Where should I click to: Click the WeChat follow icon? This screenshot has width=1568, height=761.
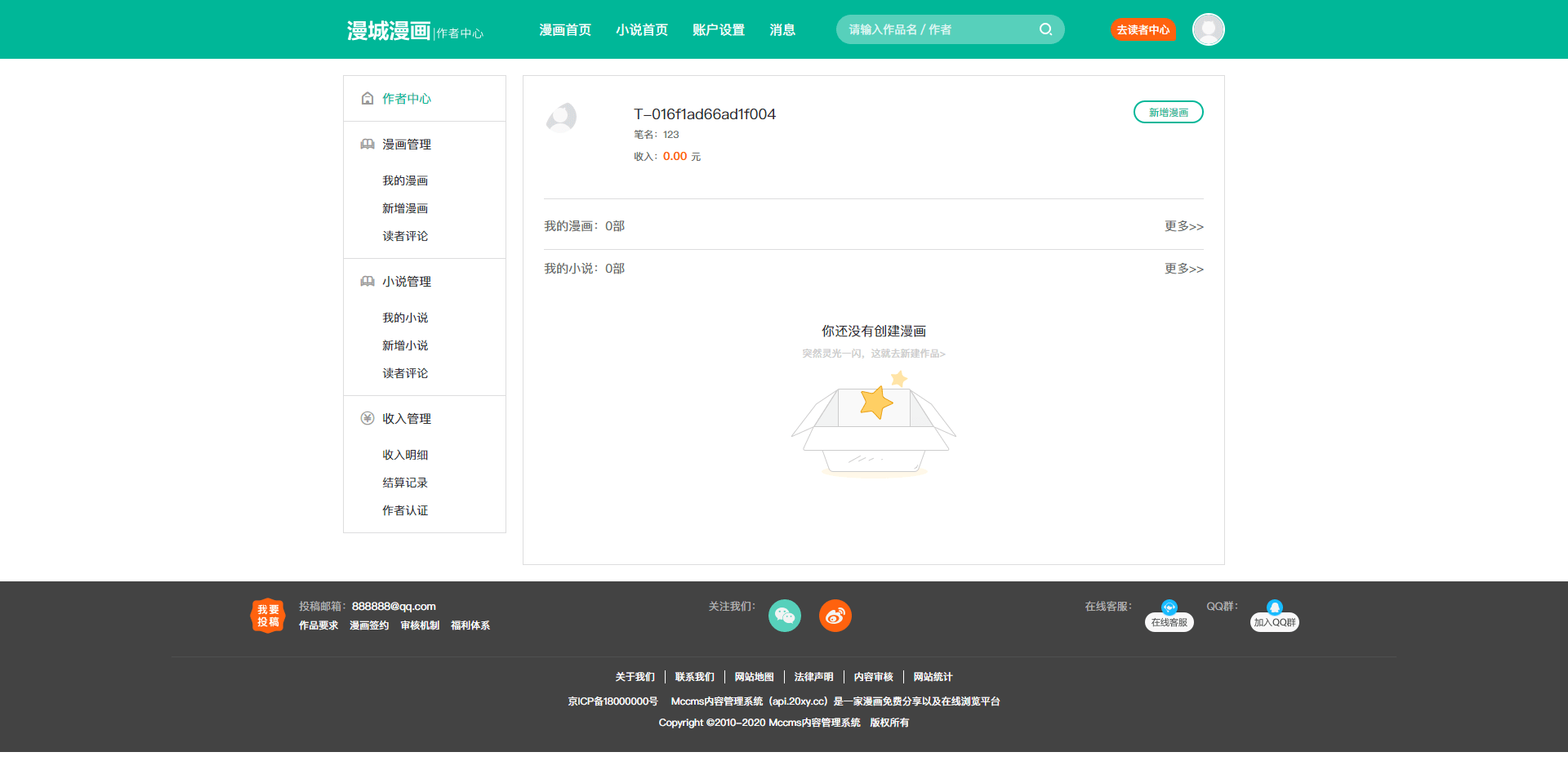pos(784,616)
